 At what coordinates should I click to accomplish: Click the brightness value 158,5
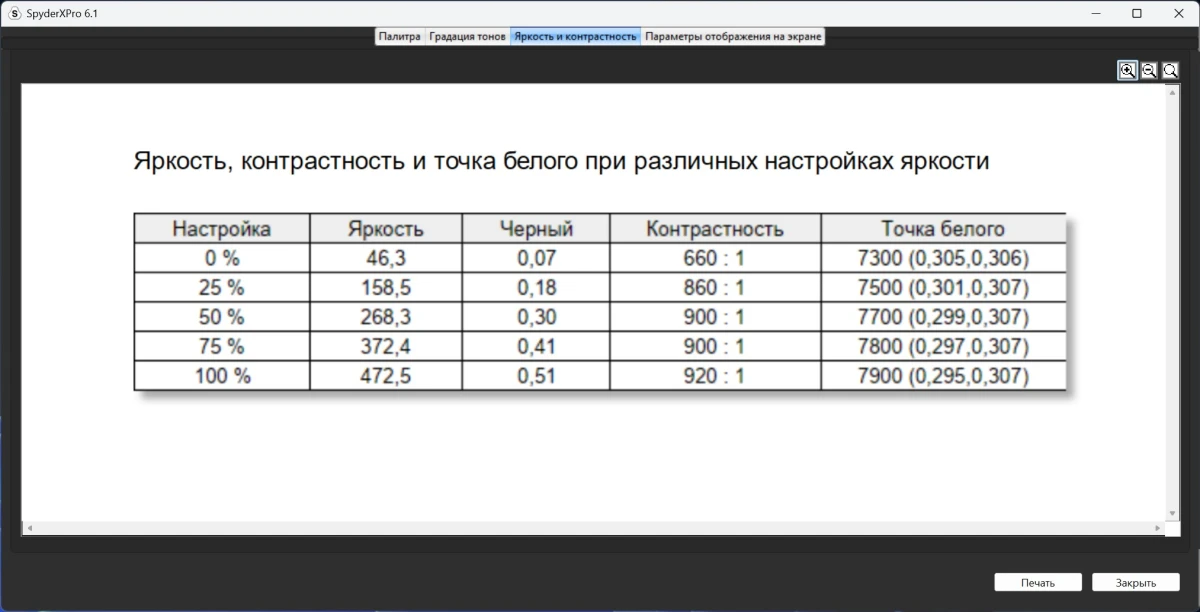coord(386,288)
